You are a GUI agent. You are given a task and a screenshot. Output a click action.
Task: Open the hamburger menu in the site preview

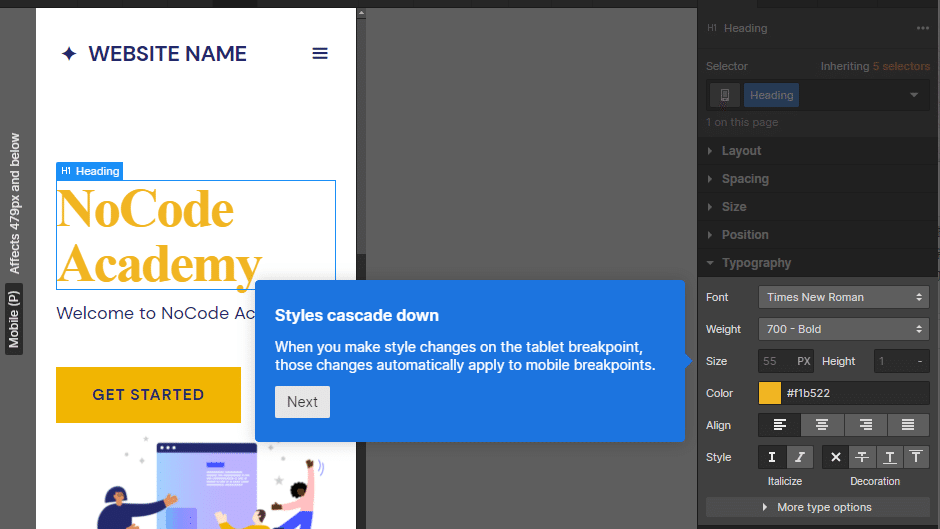320,54
